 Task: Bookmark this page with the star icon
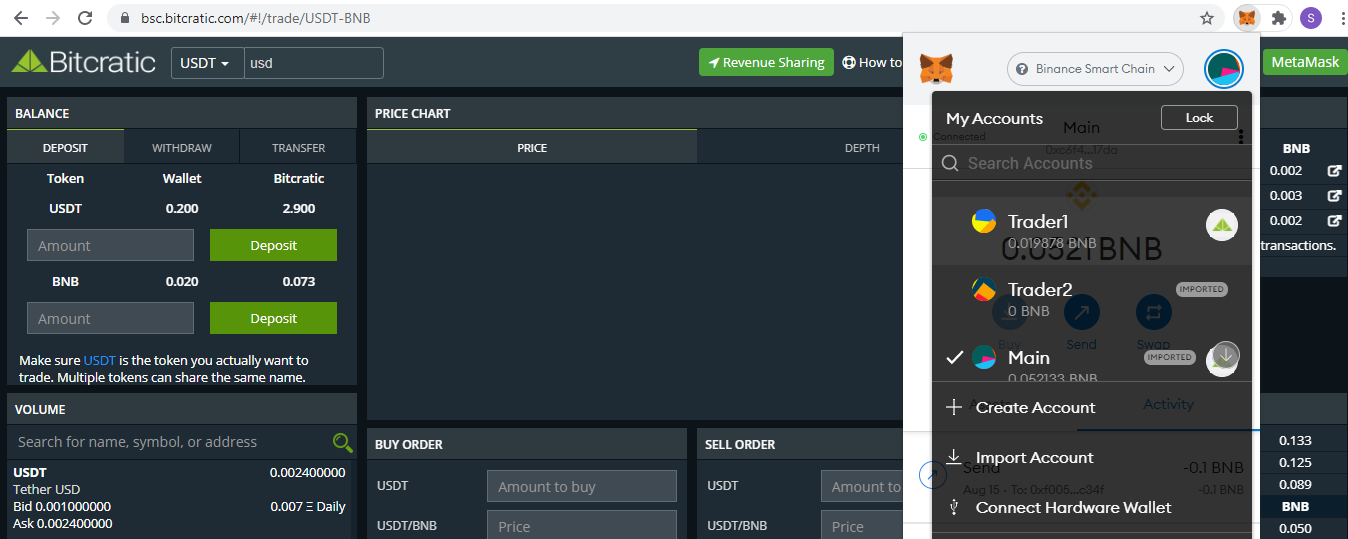pyautogui.click(x=1207, y=18)
